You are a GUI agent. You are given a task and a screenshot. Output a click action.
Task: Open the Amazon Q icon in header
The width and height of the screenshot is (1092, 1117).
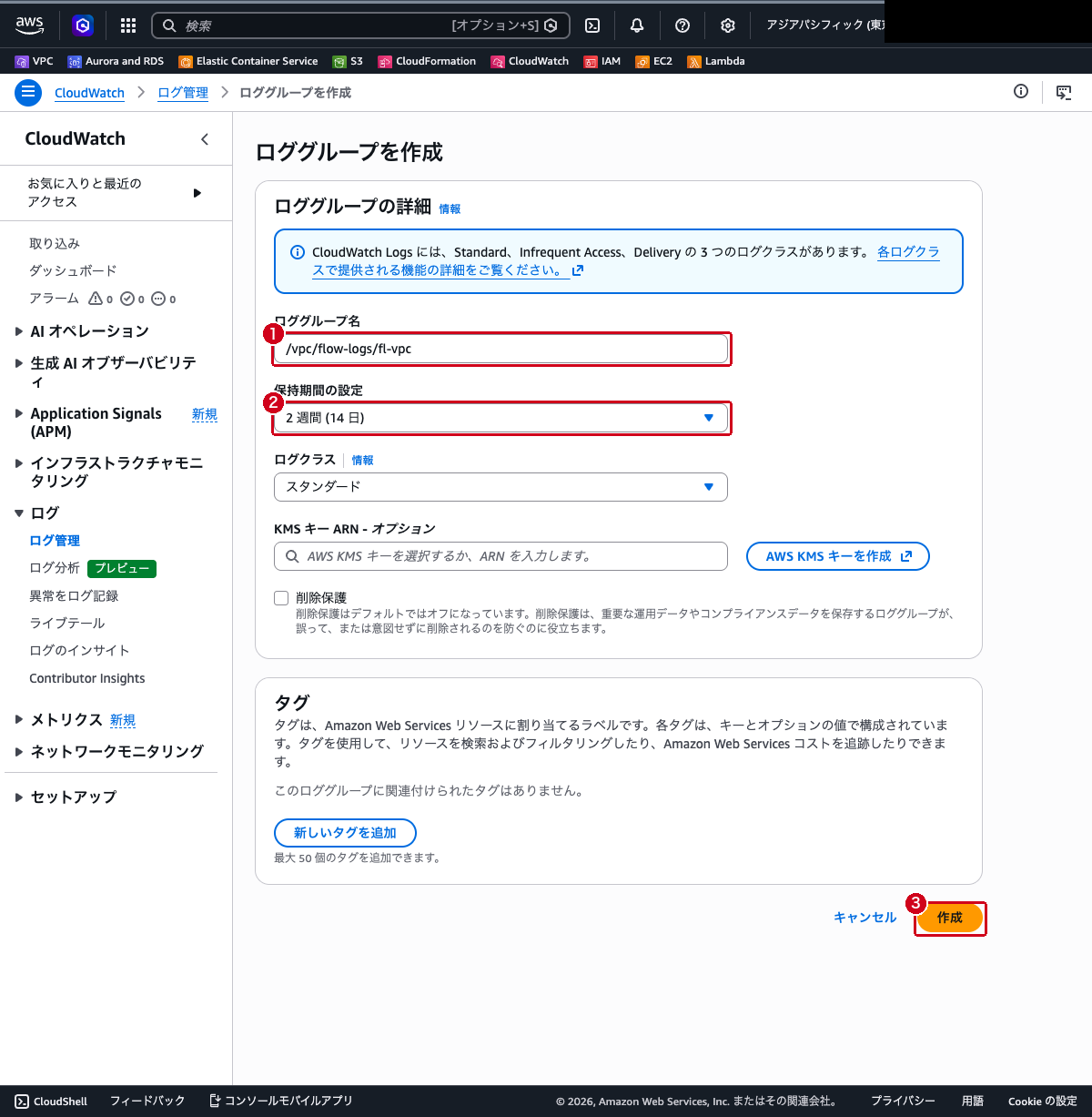[x=83, y=25]
